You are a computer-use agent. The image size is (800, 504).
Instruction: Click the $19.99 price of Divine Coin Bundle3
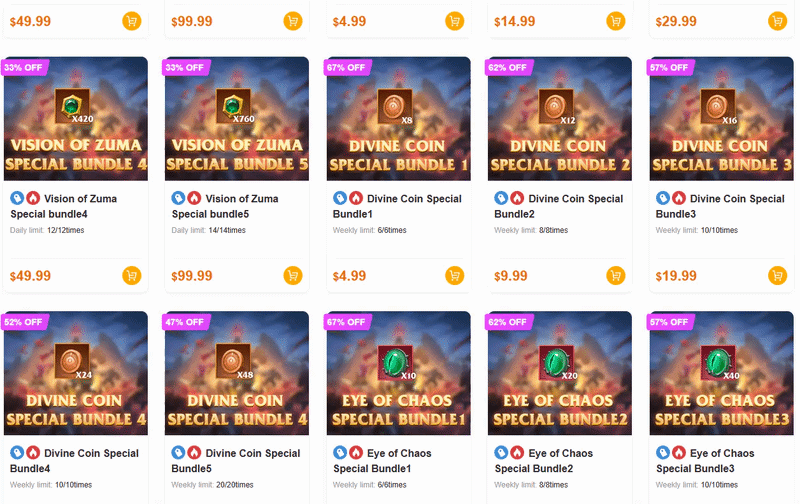[x=676, y=276]
